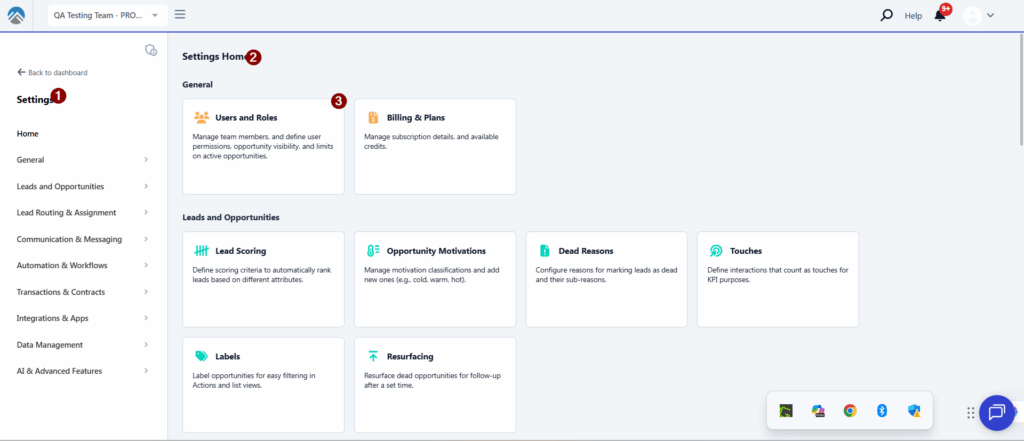Click the Google Chrome tray icon
Screen dimensions: 1024x441
(x=849, y=410)
